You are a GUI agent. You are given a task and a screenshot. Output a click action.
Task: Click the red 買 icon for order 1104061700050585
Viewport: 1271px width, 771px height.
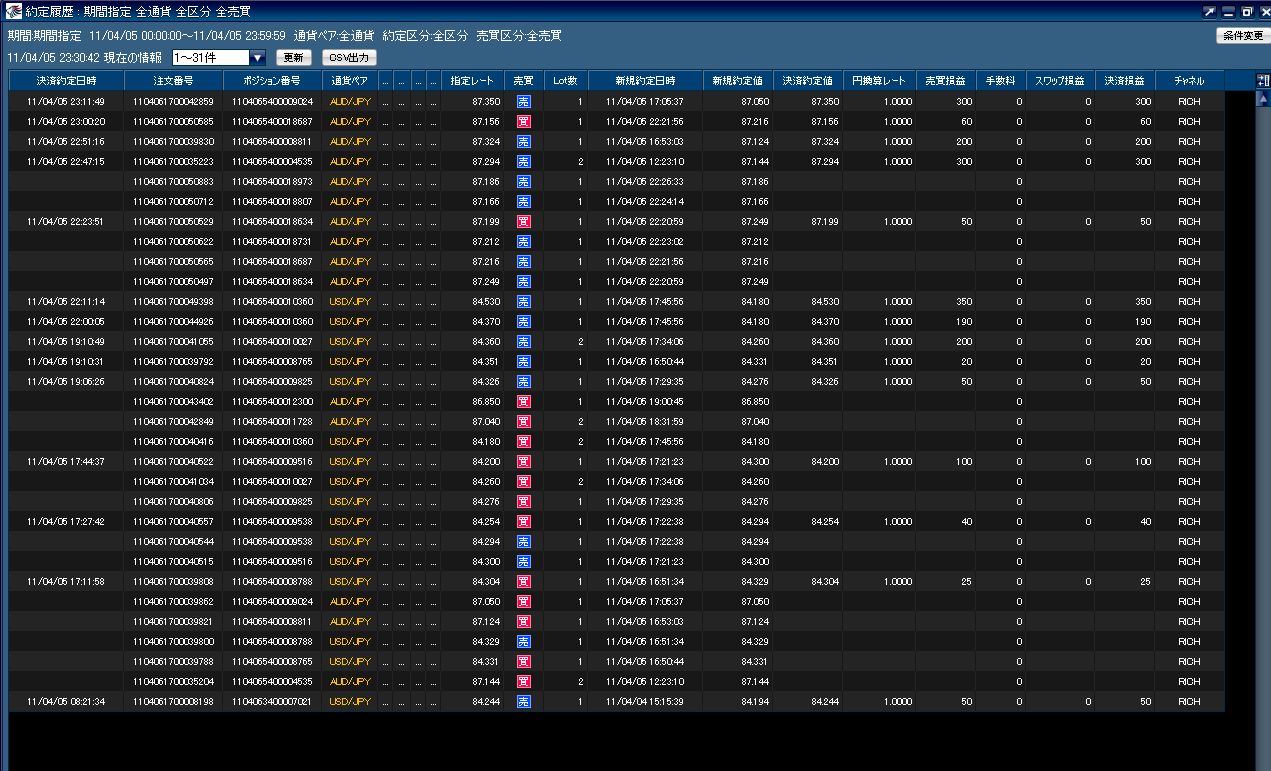523,122
